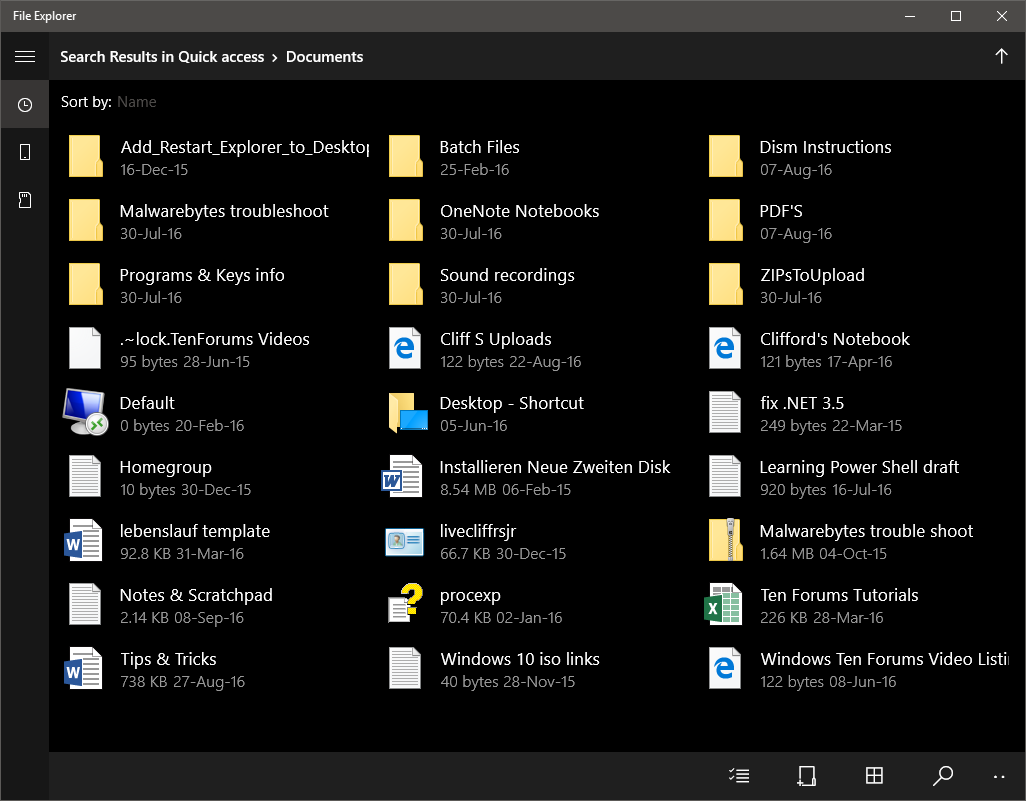
Task: Open Windows Ten Forums Video Listing icon
Action: 725,669
